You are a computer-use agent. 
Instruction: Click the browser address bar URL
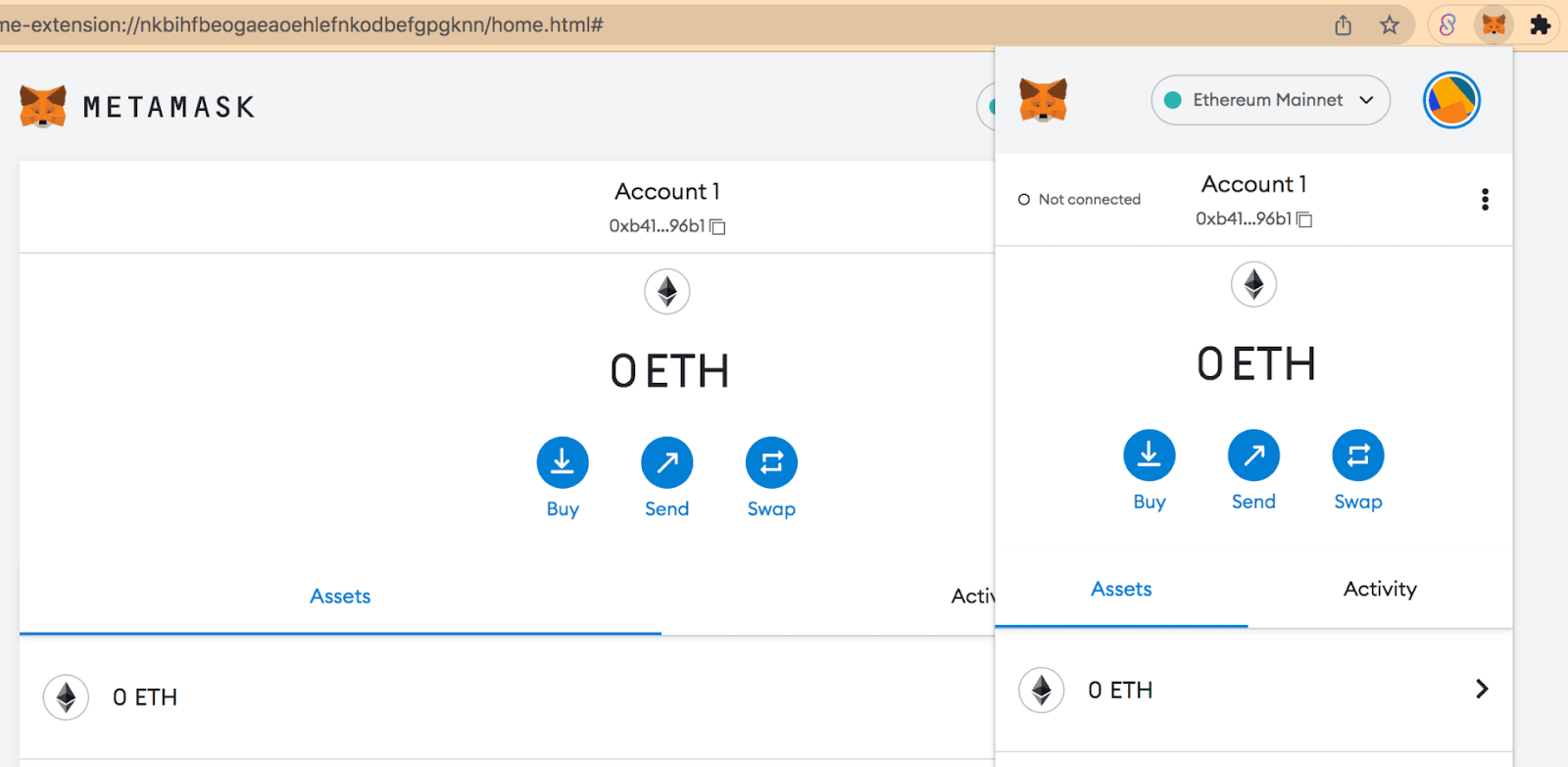(302, 25)
